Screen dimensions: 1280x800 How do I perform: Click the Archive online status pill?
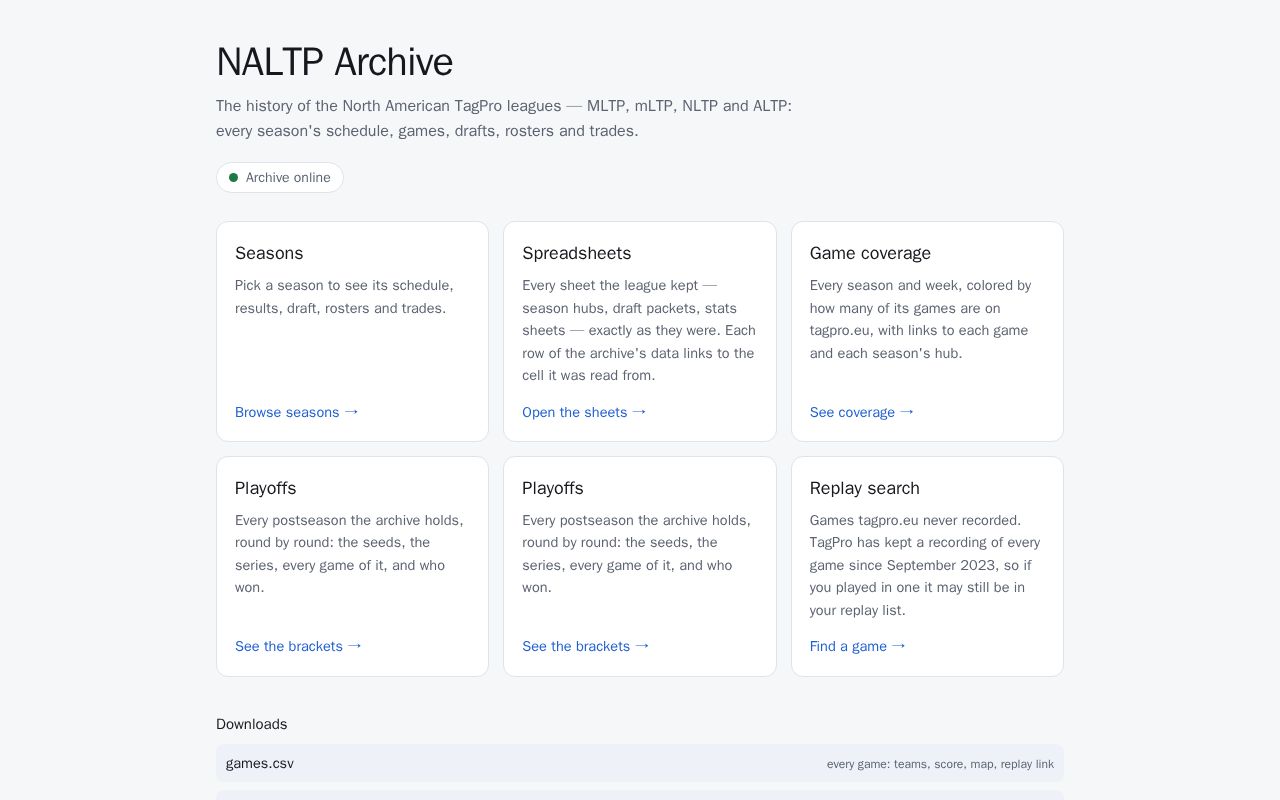click(280, 178)
